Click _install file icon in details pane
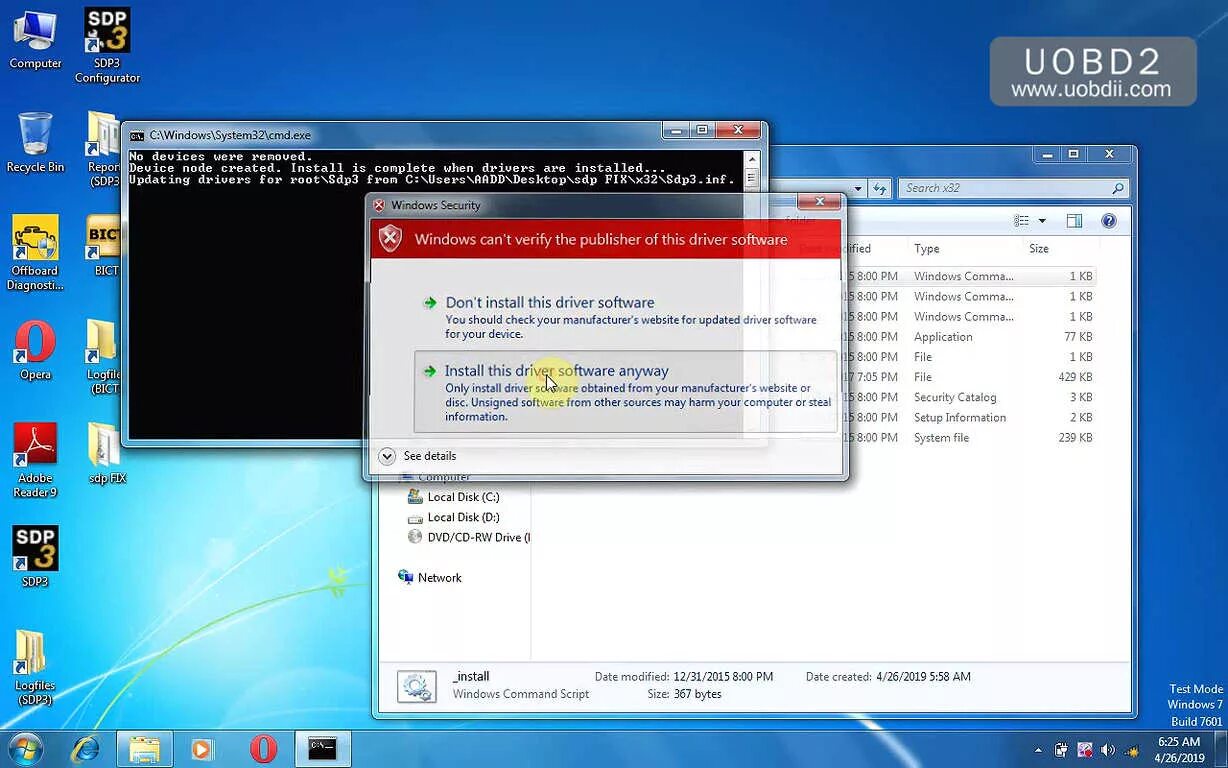The width and height of the screenshot is (1228, 768). tap(416, 686)
